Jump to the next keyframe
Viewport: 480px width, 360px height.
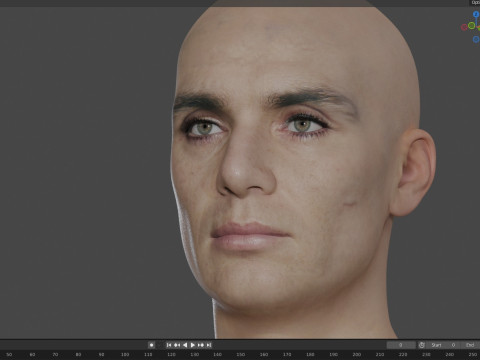[201, 345]
